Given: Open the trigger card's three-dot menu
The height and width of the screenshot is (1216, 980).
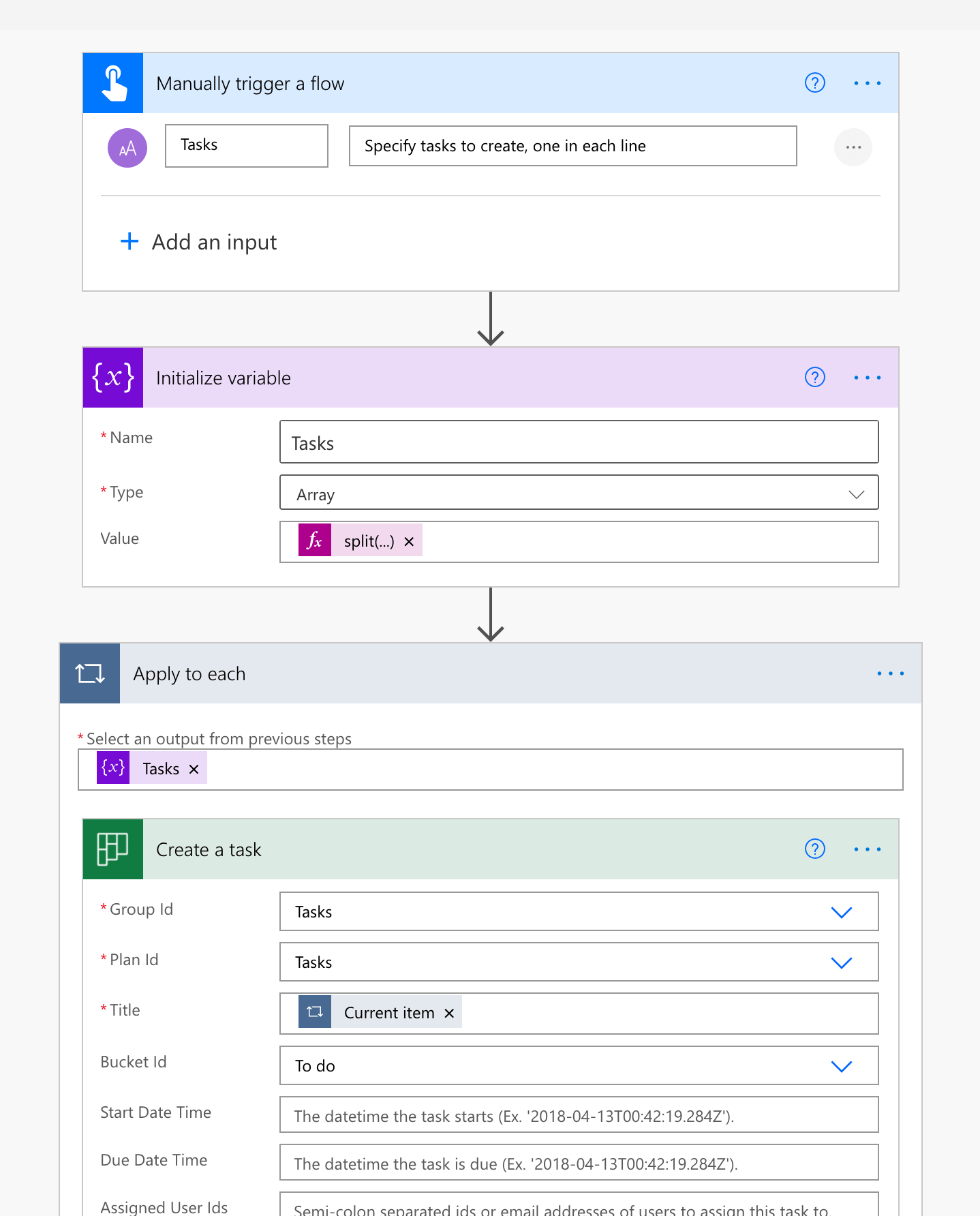Looking at the screenshot, I should (867, 83).
